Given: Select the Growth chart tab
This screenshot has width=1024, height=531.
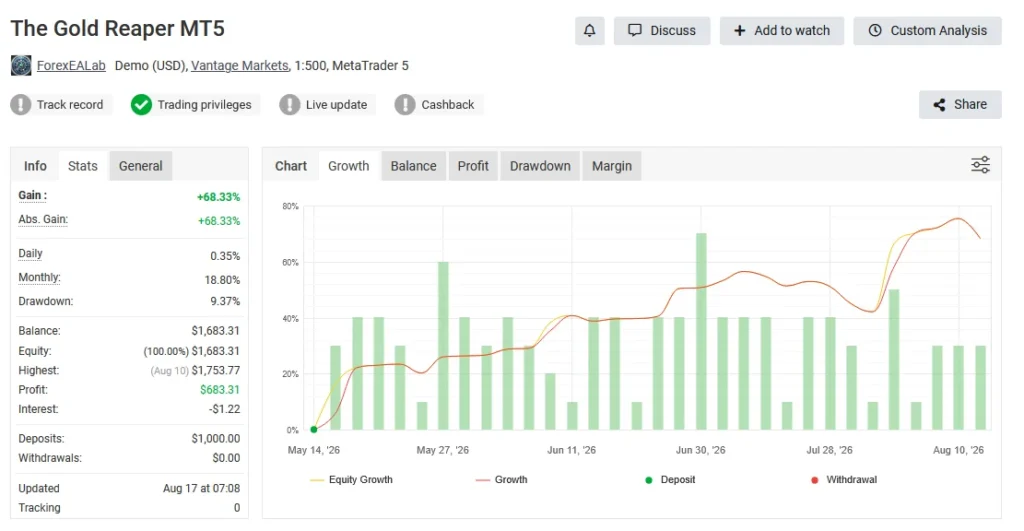Looking at the screenshot, I should pos(349,166).
